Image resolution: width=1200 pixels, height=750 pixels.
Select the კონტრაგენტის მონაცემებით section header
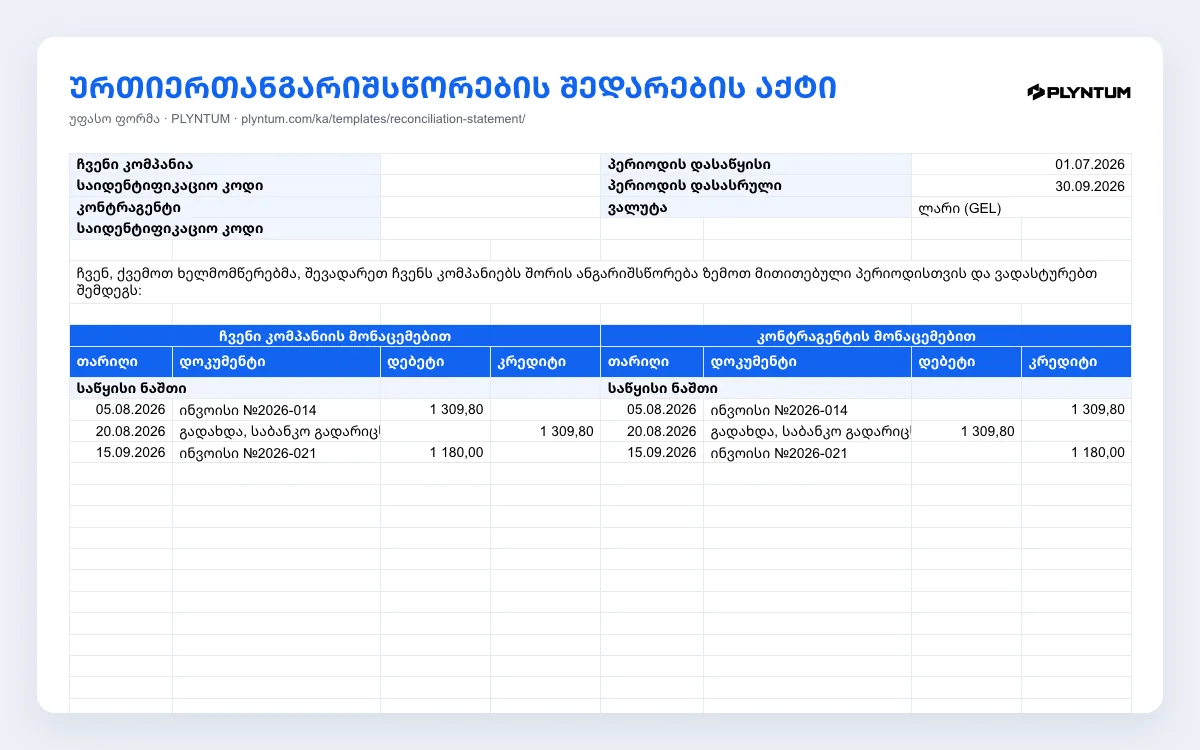866,336
